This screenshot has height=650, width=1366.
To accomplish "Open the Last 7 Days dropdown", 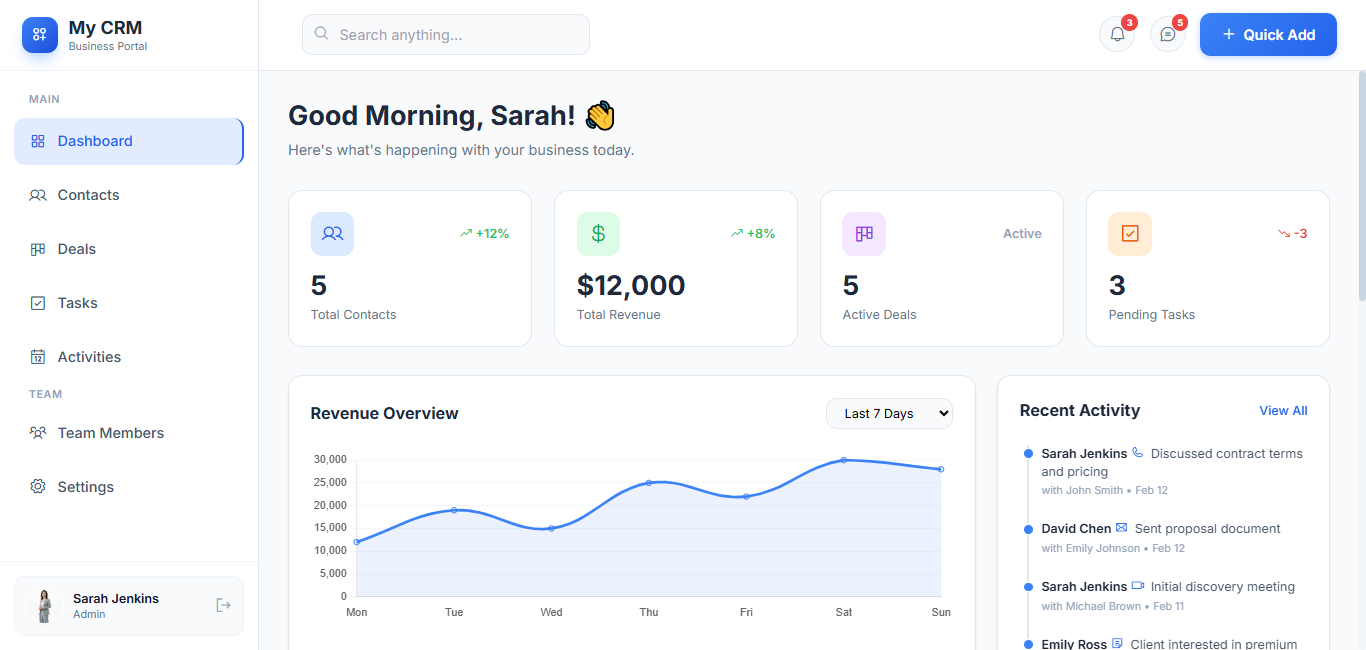I will point(889,414).
